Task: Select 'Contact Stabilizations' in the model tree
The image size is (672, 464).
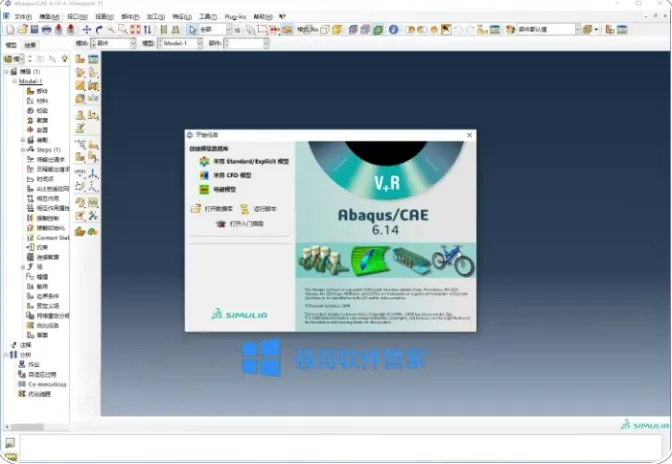Action: click(53, 237)
